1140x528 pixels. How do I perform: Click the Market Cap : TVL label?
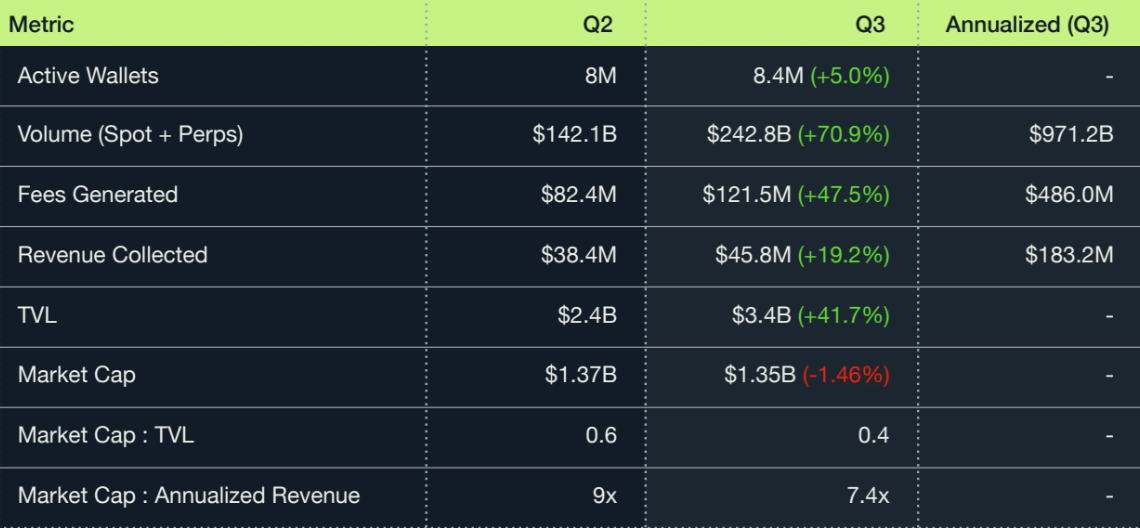(x=106, y=435)
